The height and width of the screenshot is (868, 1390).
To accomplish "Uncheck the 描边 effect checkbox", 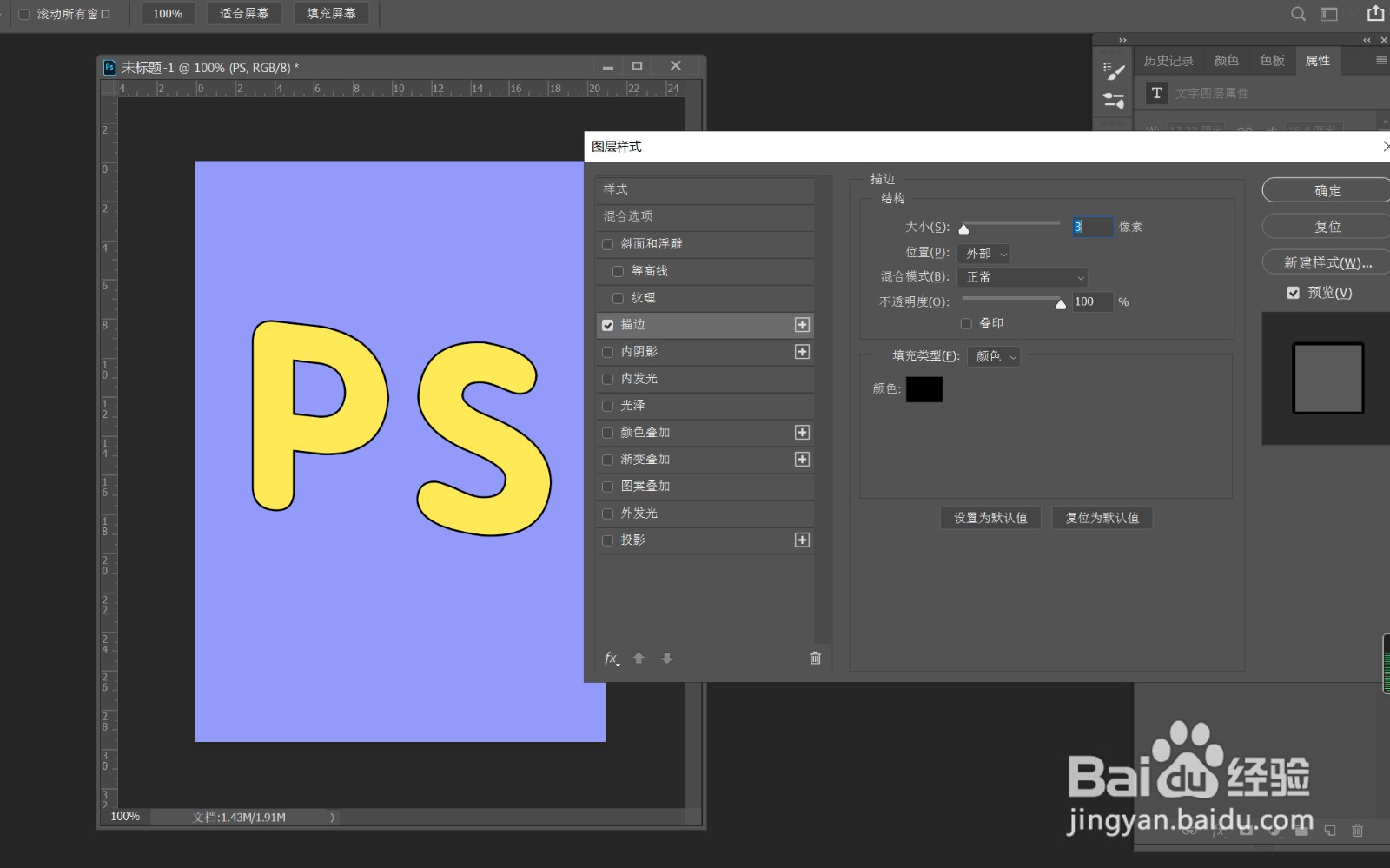I will (608, 325).
